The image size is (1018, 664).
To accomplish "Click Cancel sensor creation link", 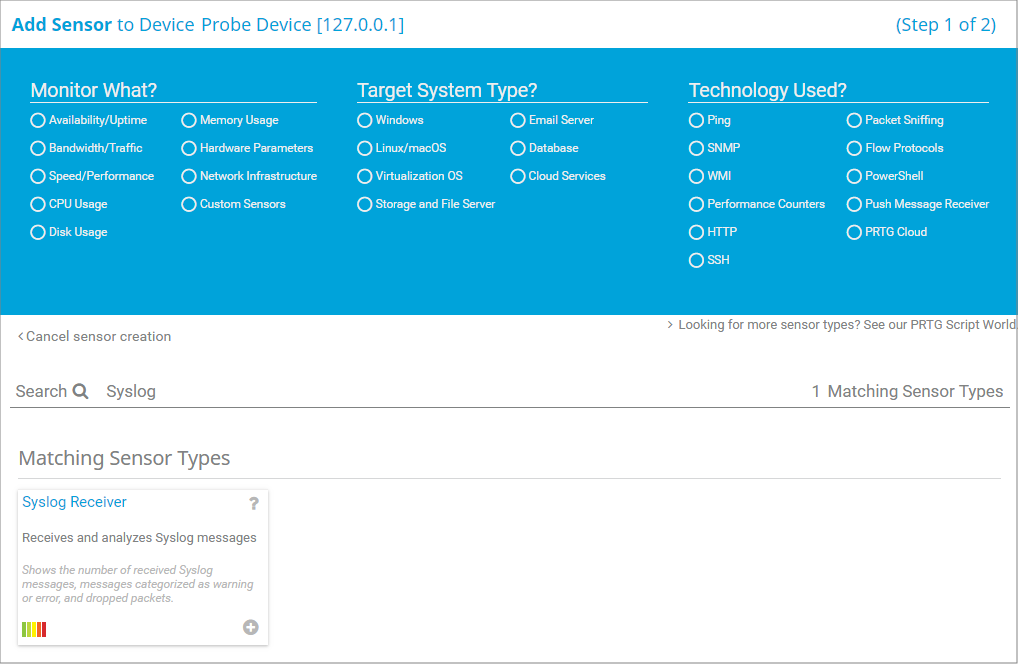I will 95,337.
